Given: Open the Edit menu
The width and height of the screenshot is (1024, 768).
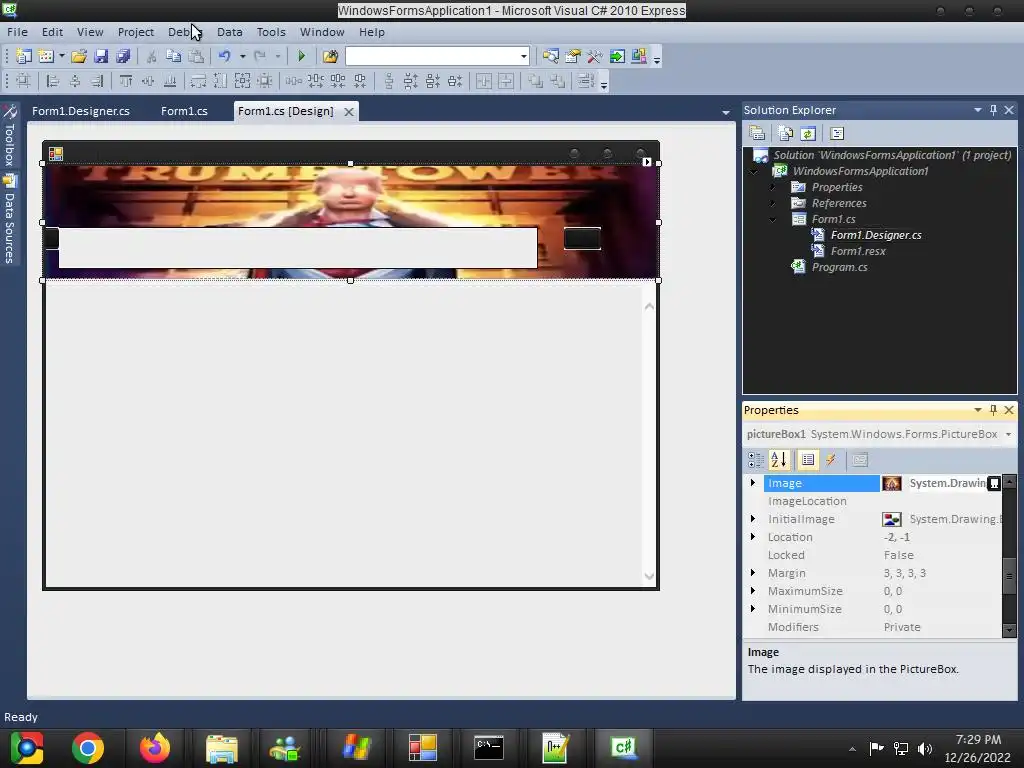Looking at the screenshot, I should pos(52,32).
